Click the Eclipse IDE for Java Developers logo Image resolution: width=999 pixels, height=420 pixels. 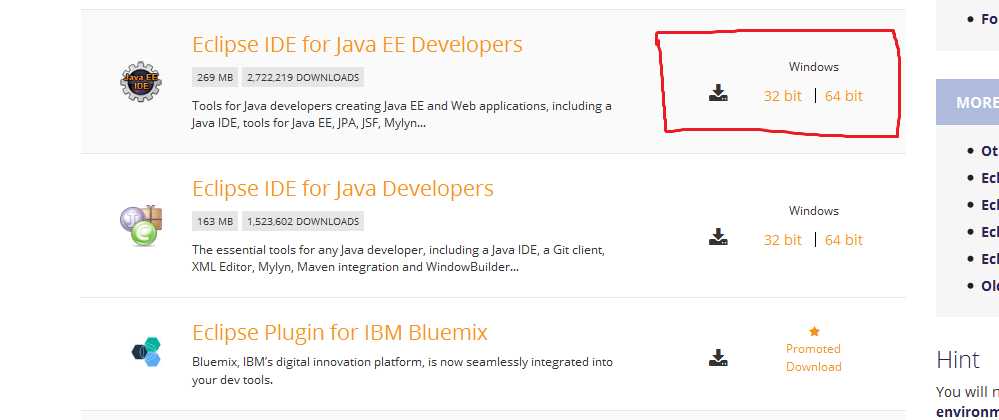[141, 225]
